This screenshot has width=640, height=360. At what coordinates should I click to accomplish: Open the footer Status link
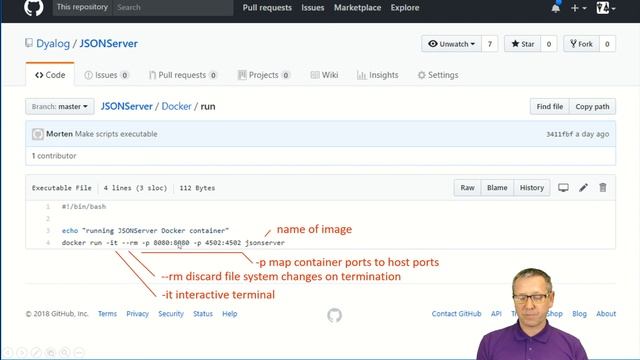point(203,314)
